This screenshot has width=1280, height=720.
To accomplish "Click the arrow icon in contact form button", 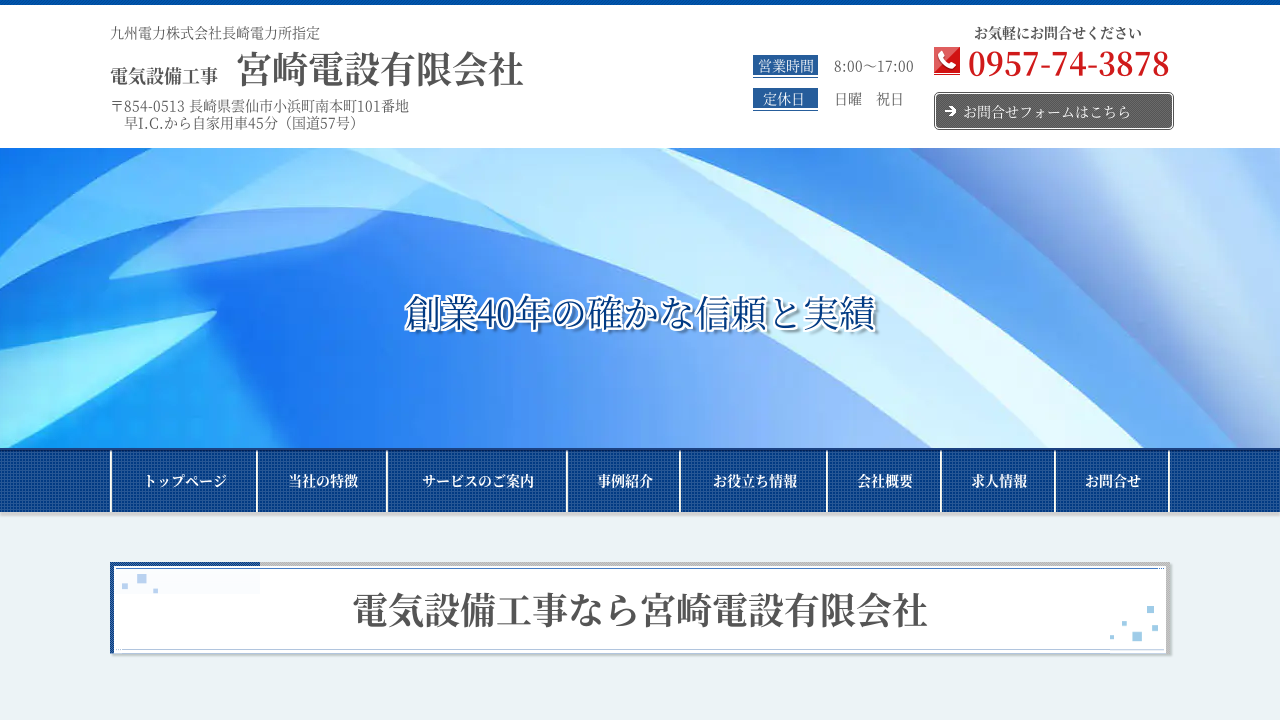I will [950, 111].
